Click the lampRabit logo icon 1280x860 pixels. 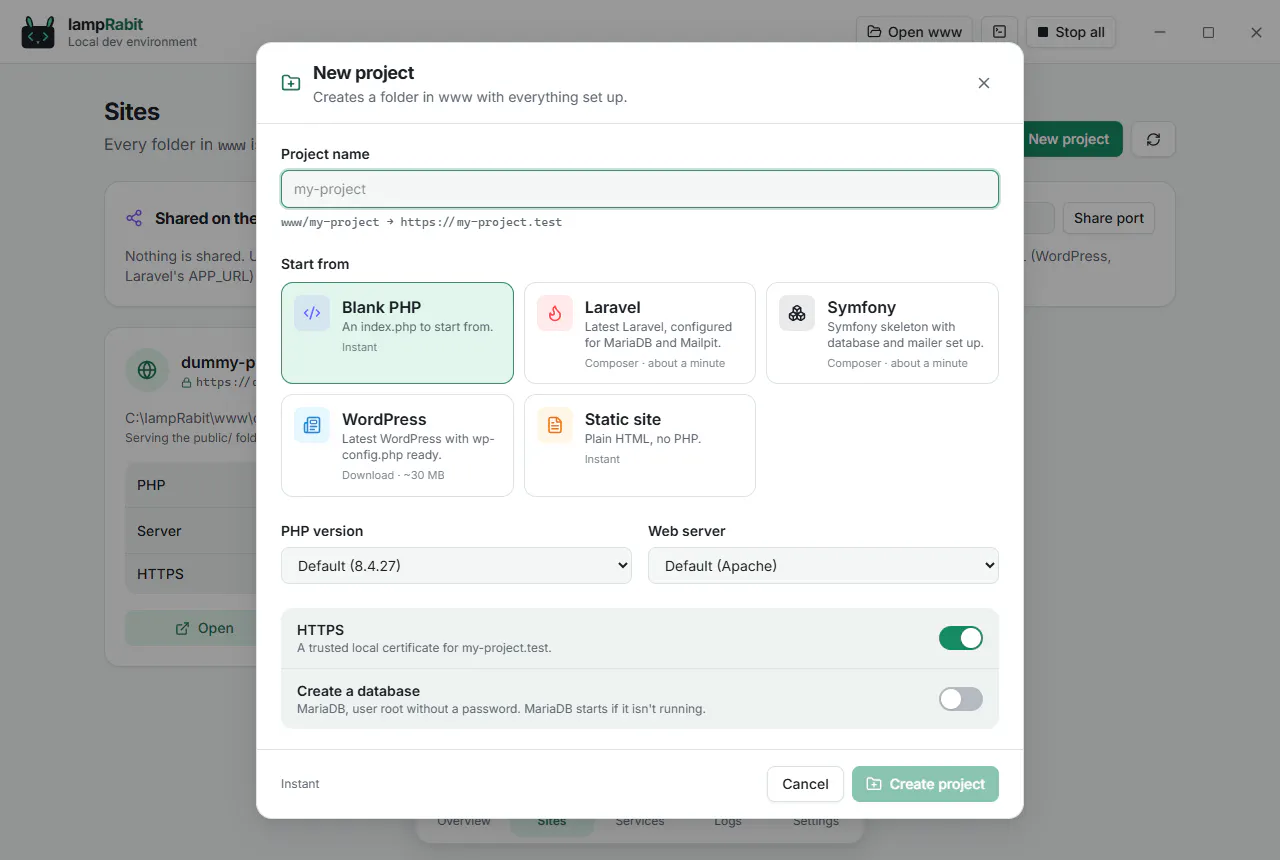[38, 32]
